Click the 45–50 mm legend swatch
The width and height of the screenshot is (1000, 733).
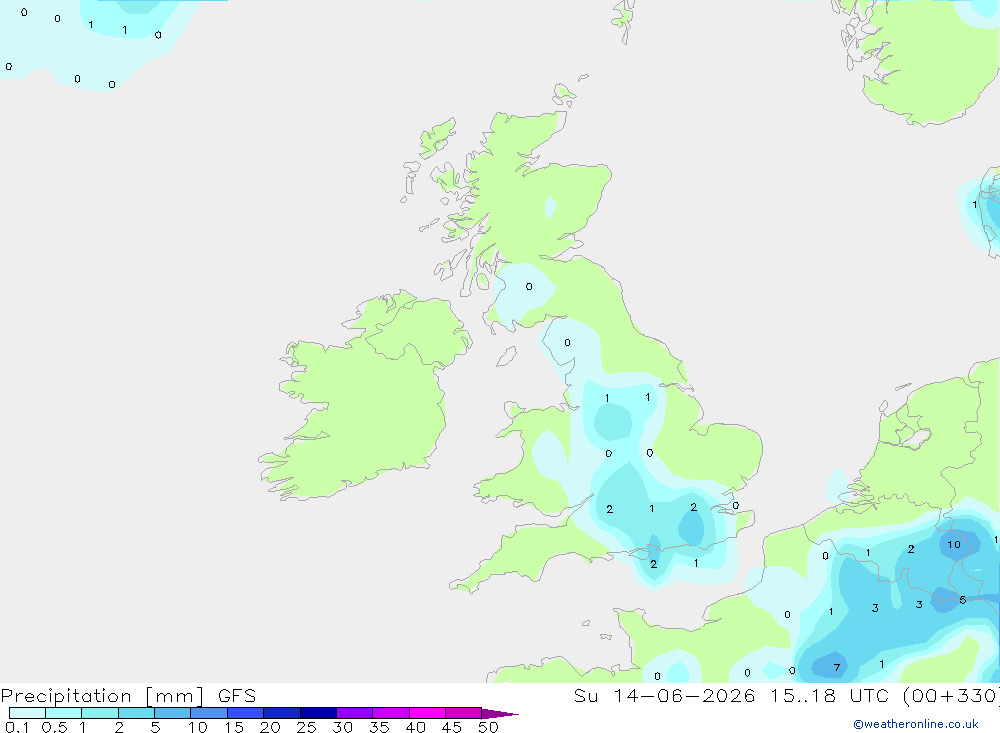(x=464, y=713)
